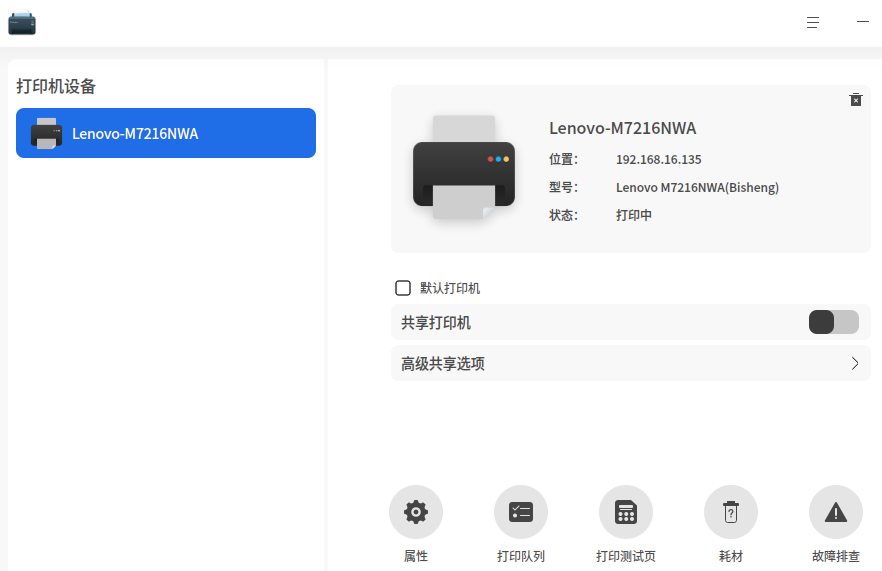Click the Print Test Page (打印测试页) icon
This screenshot has height=571, width=882.
click(x=626, y=512)
